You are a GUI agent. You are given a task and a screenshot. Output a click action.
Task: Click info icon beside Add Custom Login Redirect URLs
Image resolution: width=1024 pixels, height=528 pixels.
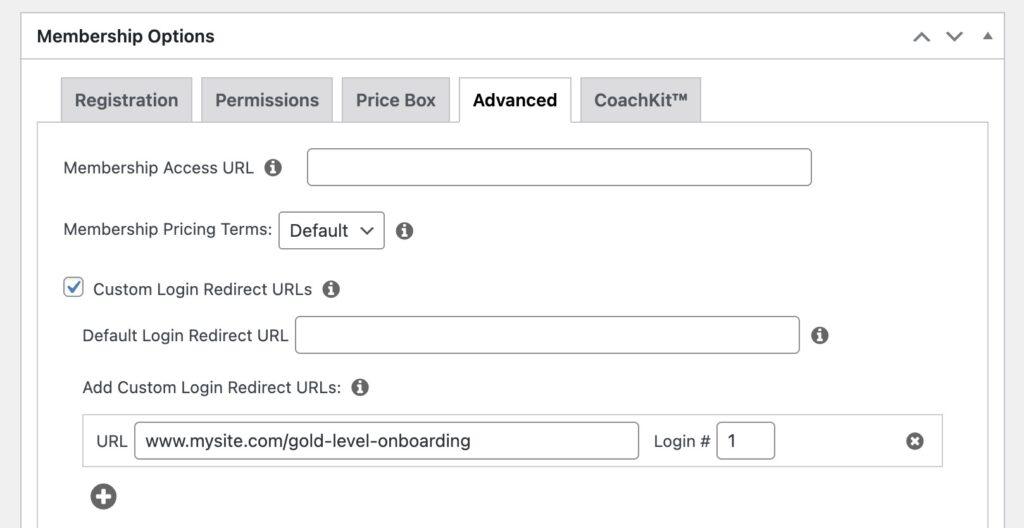(x=360, y=387)
